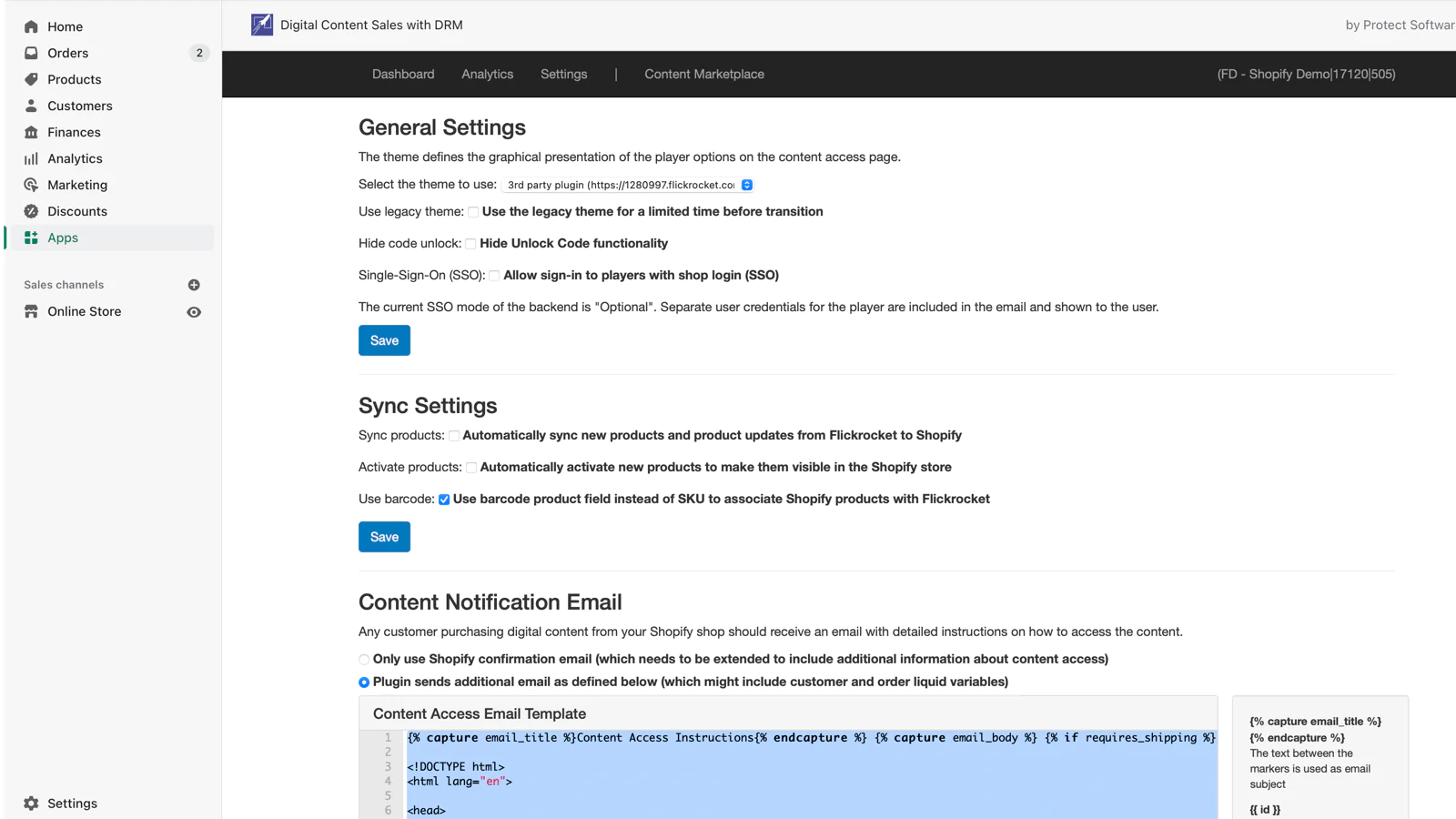Screen dimensions: 1456x819
Task: Select Only use Shopify confirmation email option
Action: point(364,660)
